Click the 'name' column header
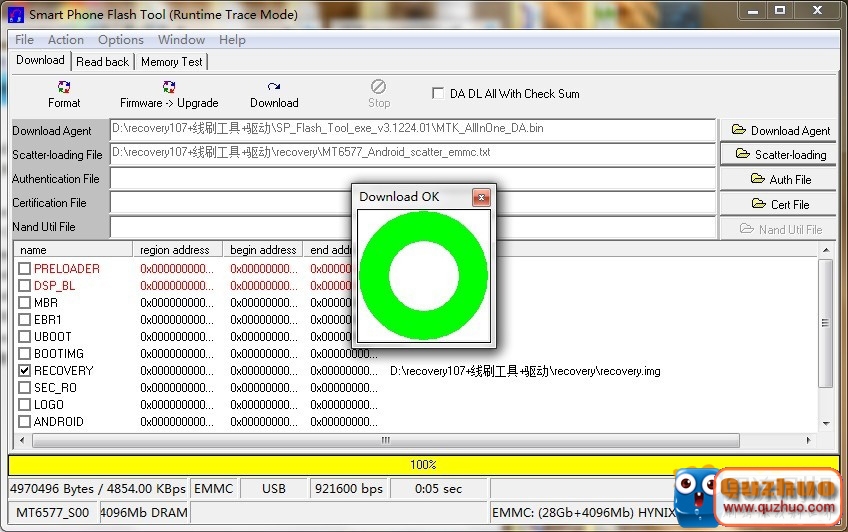The image size is (848, 532). tap(73, 250)
